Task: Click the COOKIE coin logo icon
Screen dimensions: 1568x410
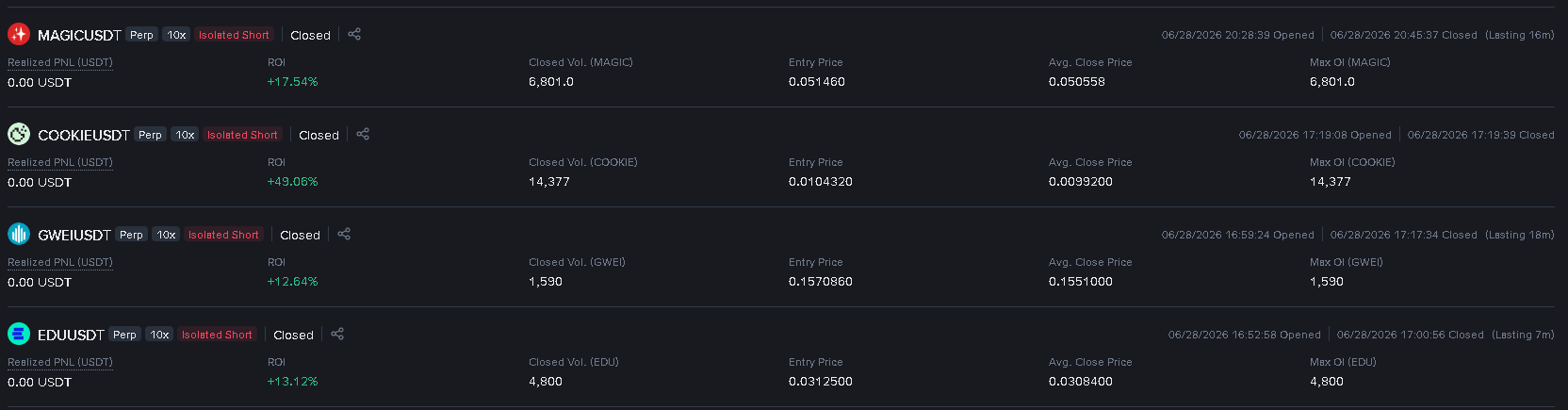Action: point(19,134)
